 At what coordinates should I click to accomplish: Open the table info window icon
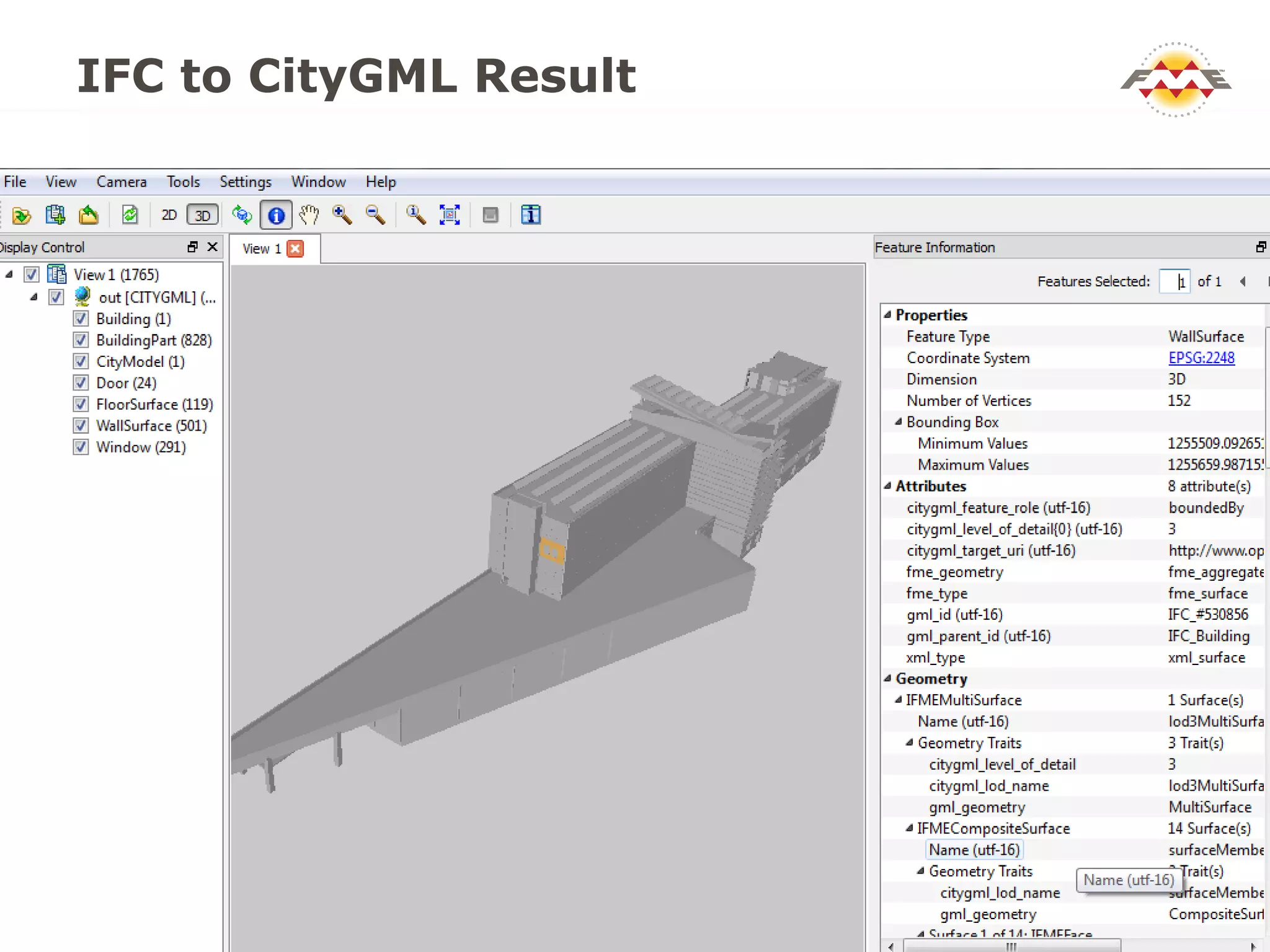point(531,215)
